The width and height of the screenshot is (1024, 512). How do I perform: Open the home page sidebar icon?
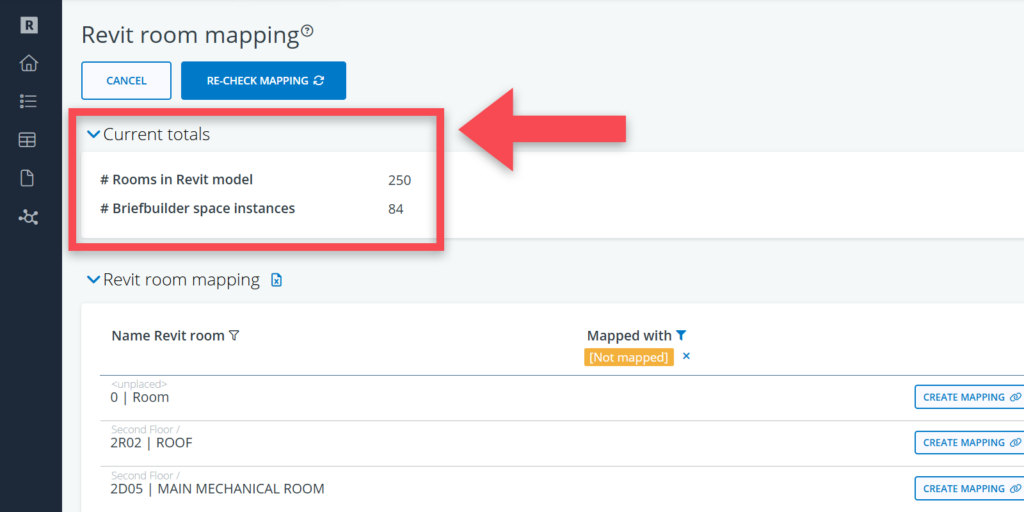coord(28,63)
